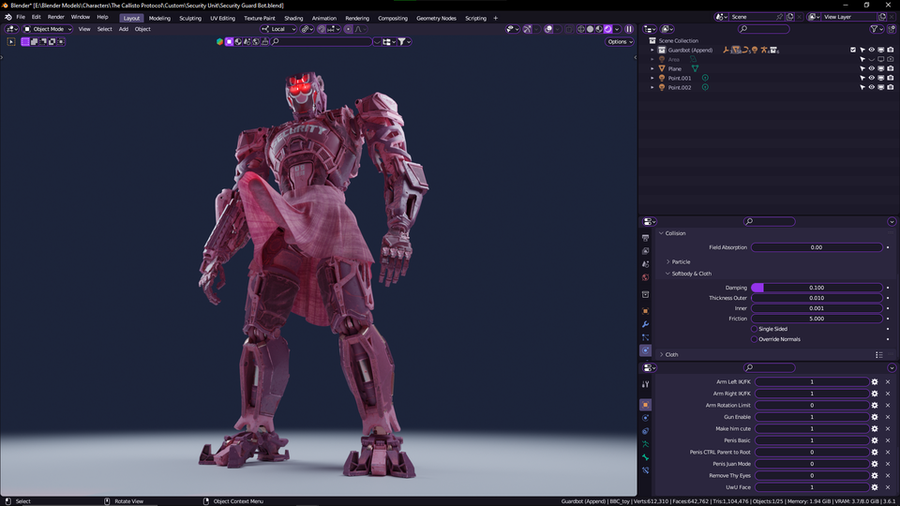Select wireframe viewport shading
Screen dimensions: 900x506
click(x=581, y=29)
